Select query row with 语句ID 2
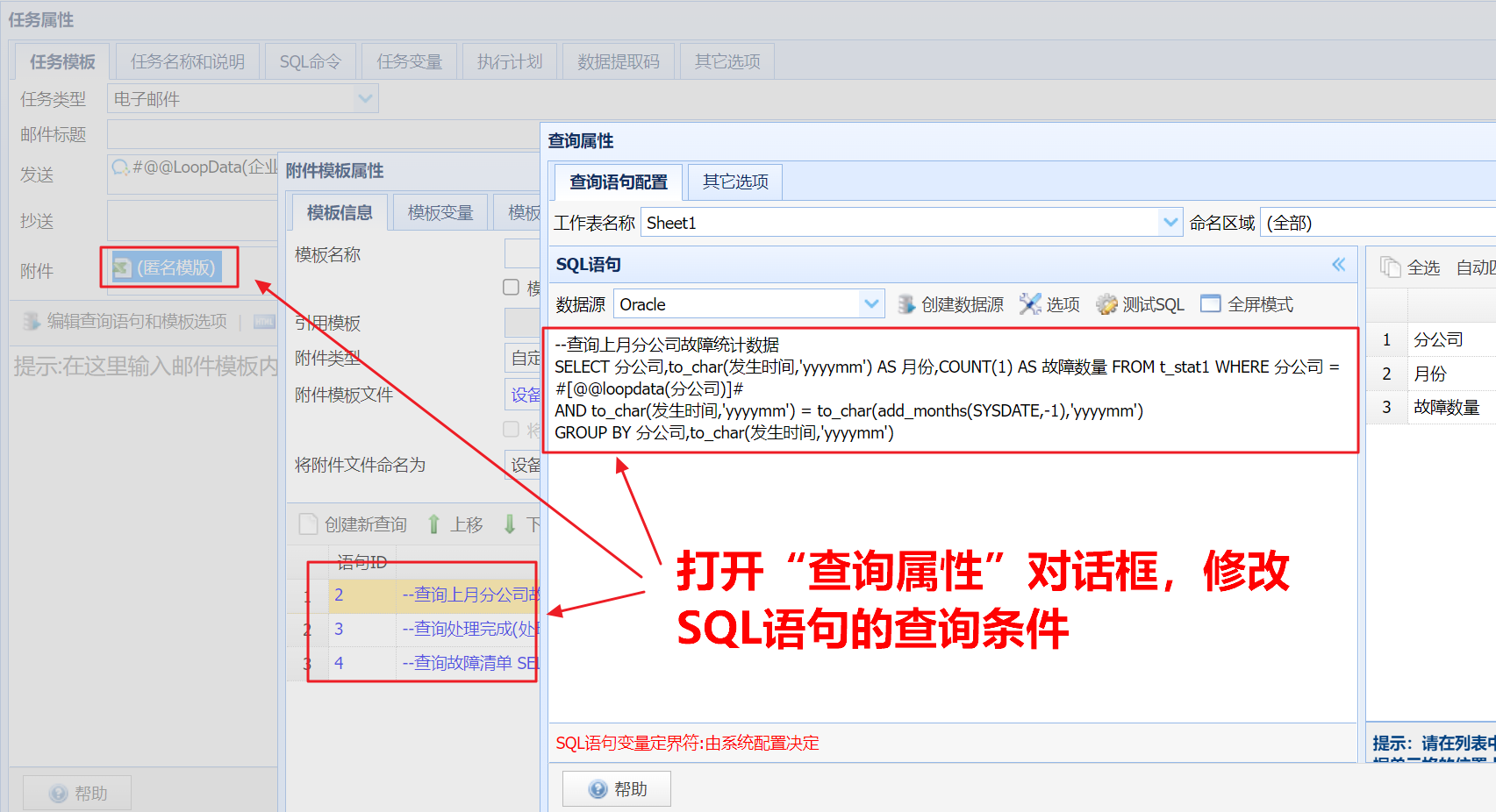The height and width of the screenshot is (812, 1496). (x=414, y=595)
